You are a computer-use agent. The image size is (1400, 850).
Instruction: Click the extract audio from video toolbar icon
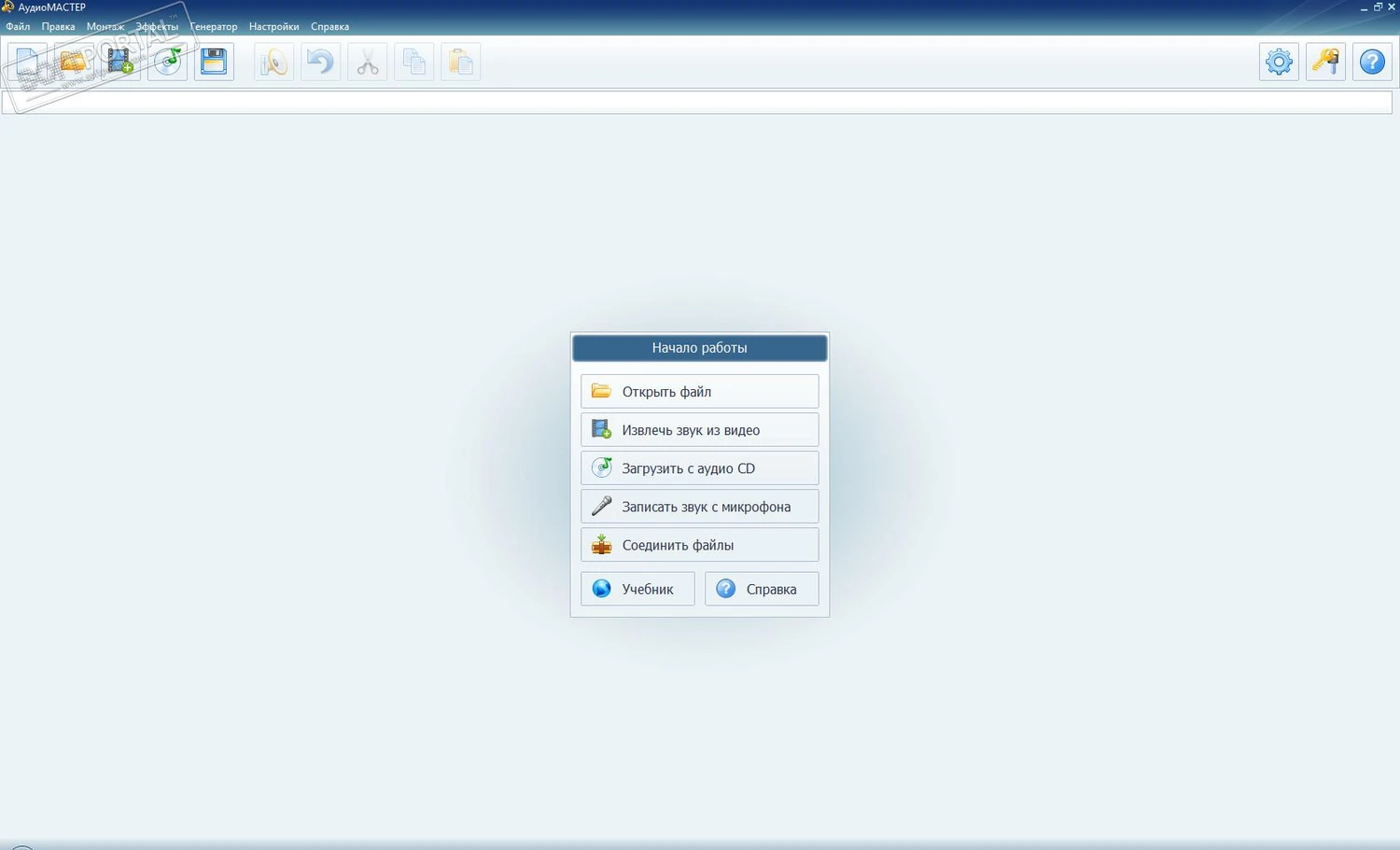(120, 63)
